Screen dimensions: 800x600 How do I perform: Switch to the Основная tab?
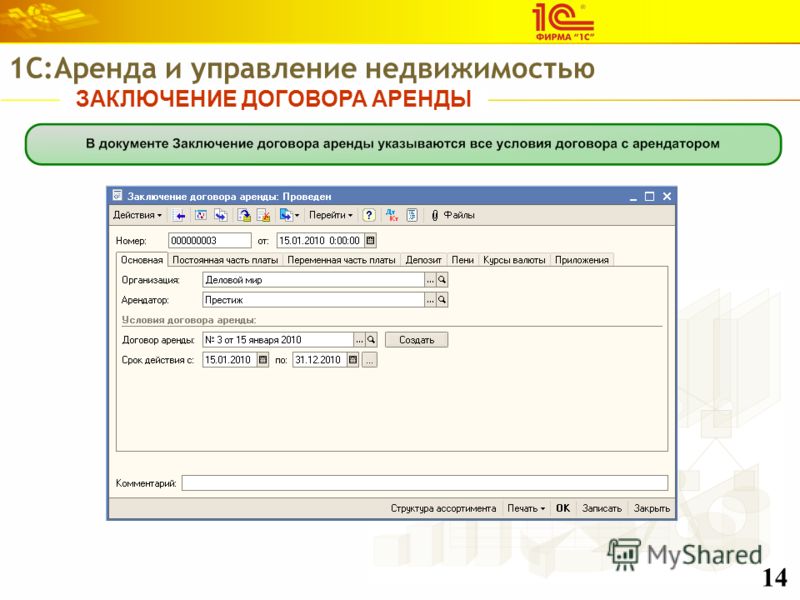pyautogui.click(x=142, y=260)
